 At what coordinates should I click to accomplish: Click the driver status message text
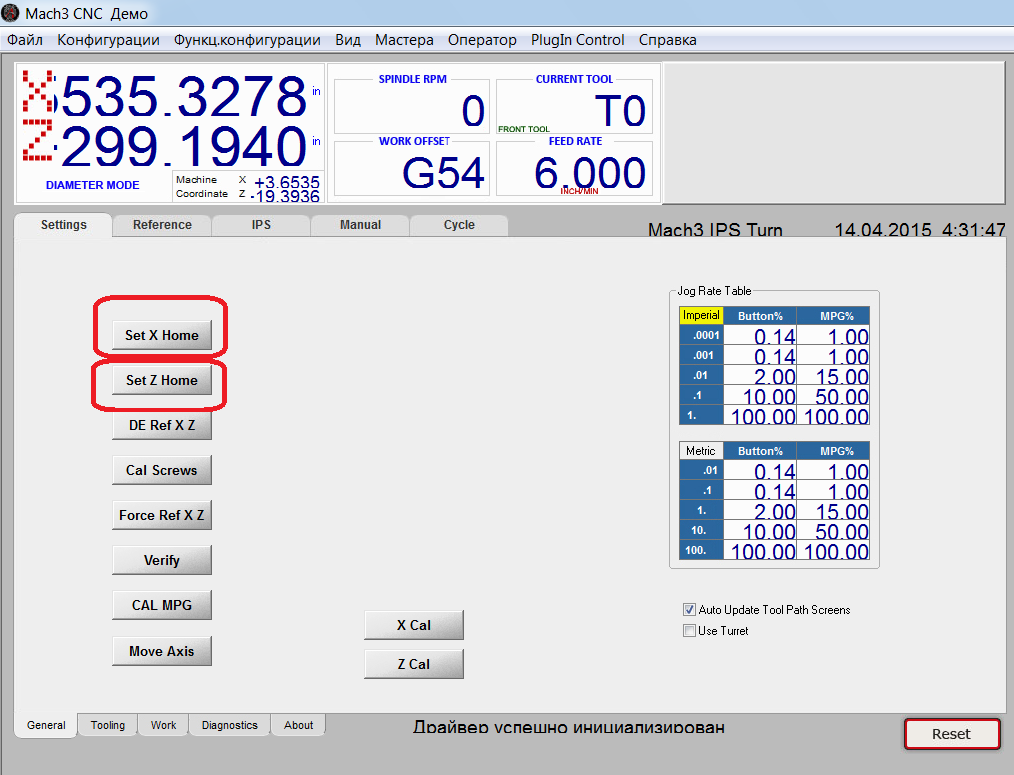(568, 728)
